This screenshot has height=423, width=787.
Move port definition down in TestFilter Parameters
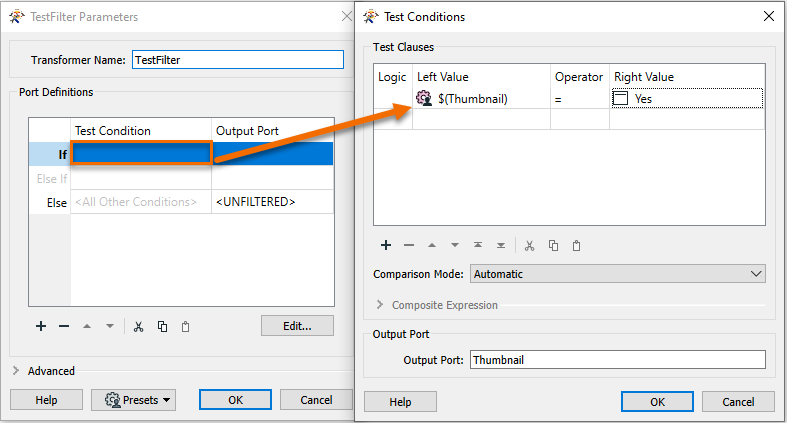pyautogui.click(x=110, y=327)
